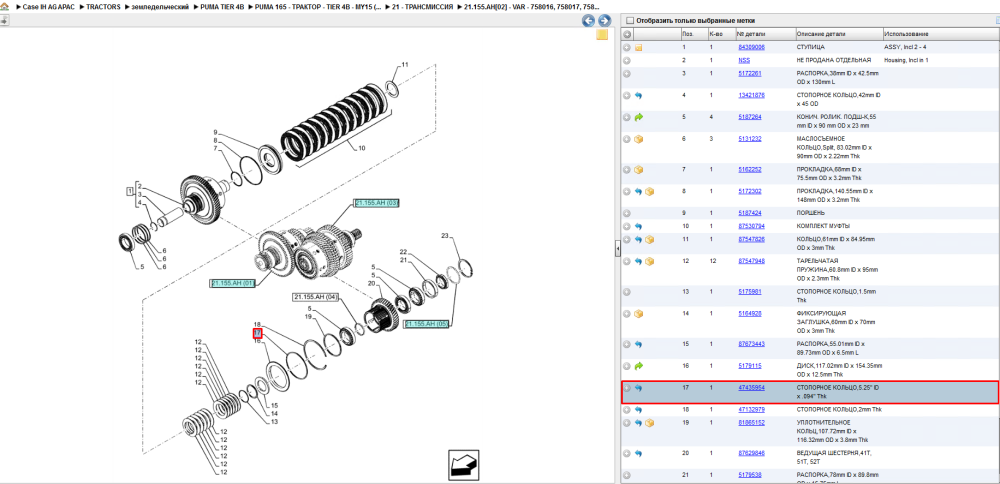Toggle the add circle for row 9 ПОРШЕНЬ
Screen dimensions: 1000x484
coord(627,213)
